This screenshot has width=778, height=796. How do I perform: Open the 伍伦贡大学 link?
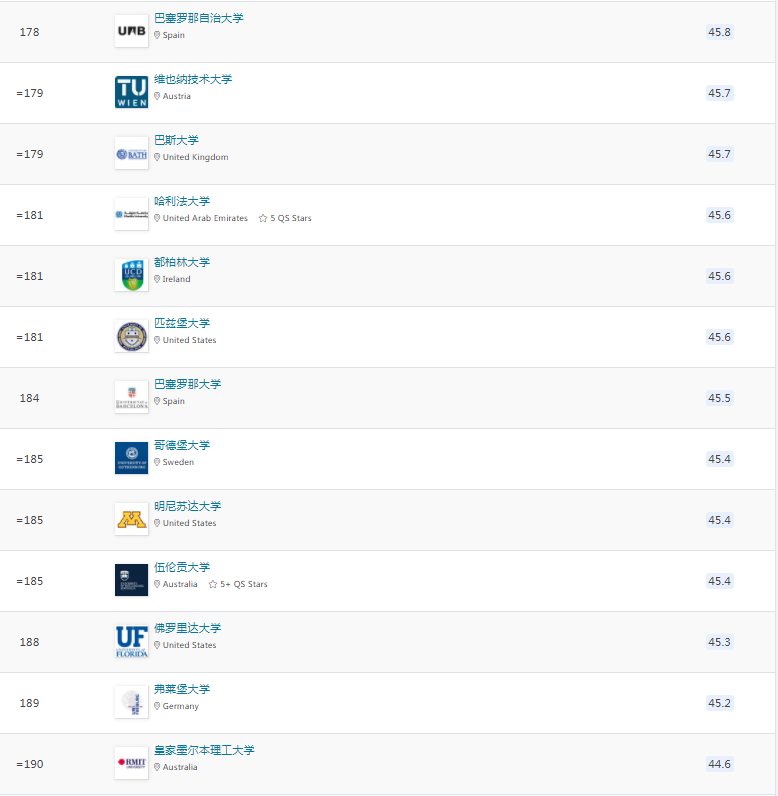coord(182,567)
